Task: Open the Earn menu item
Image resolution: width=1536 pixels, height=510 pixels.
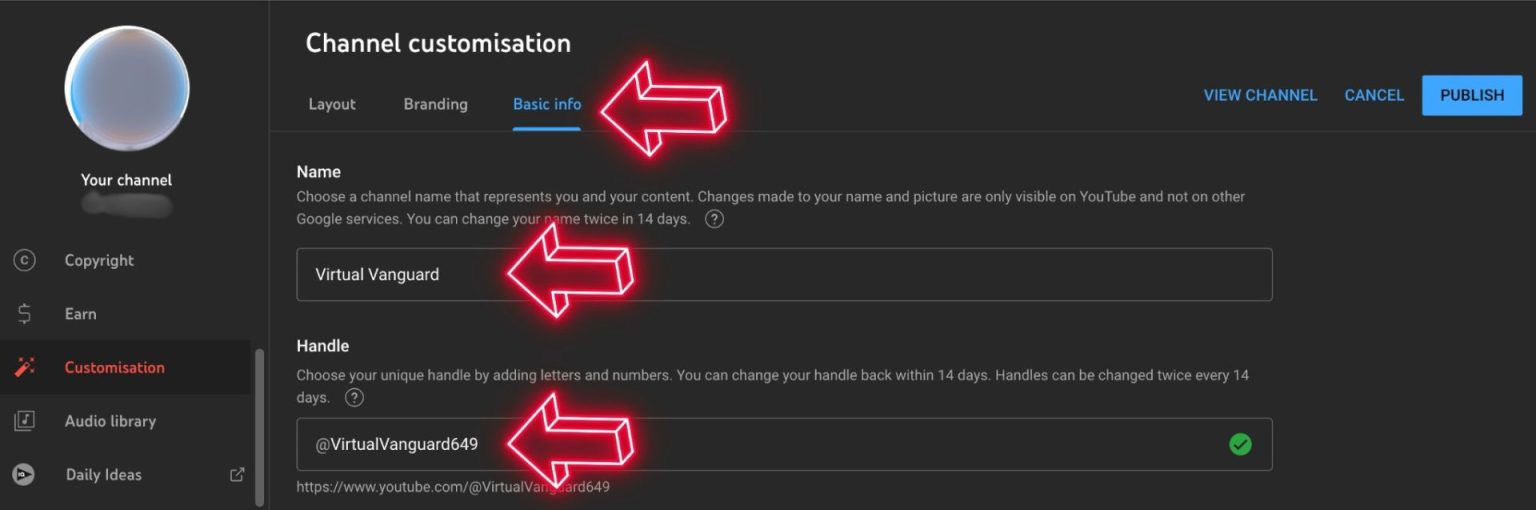Action: 81,314
